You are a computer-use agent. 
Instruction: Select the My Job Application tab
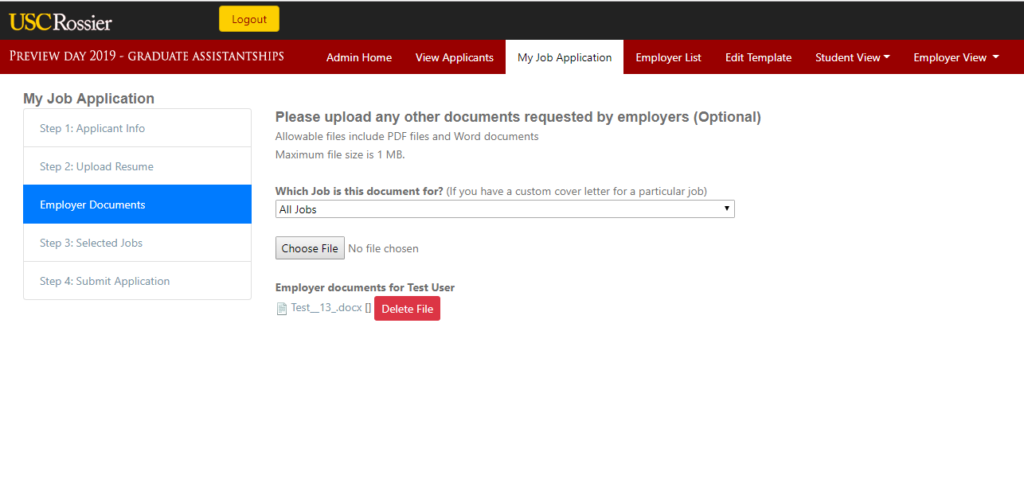tap(564, 57)
